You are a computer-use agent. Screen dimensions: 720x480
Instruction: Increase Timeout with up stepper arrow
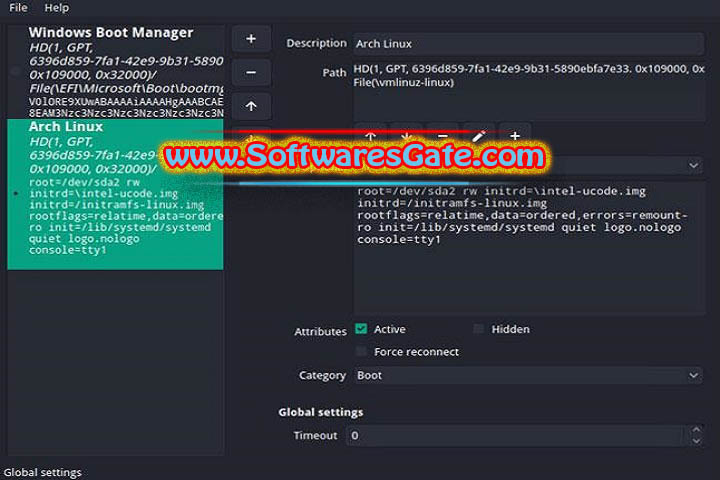click(x=697, y=430)
